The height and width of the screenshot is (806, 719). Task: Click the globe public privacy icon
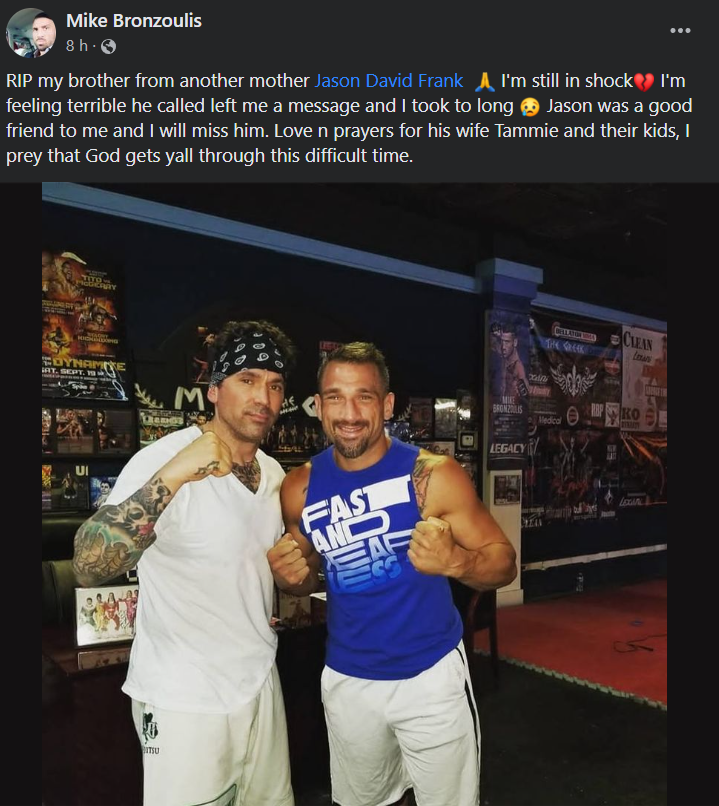pyautogui.click(x=108, y=47)
